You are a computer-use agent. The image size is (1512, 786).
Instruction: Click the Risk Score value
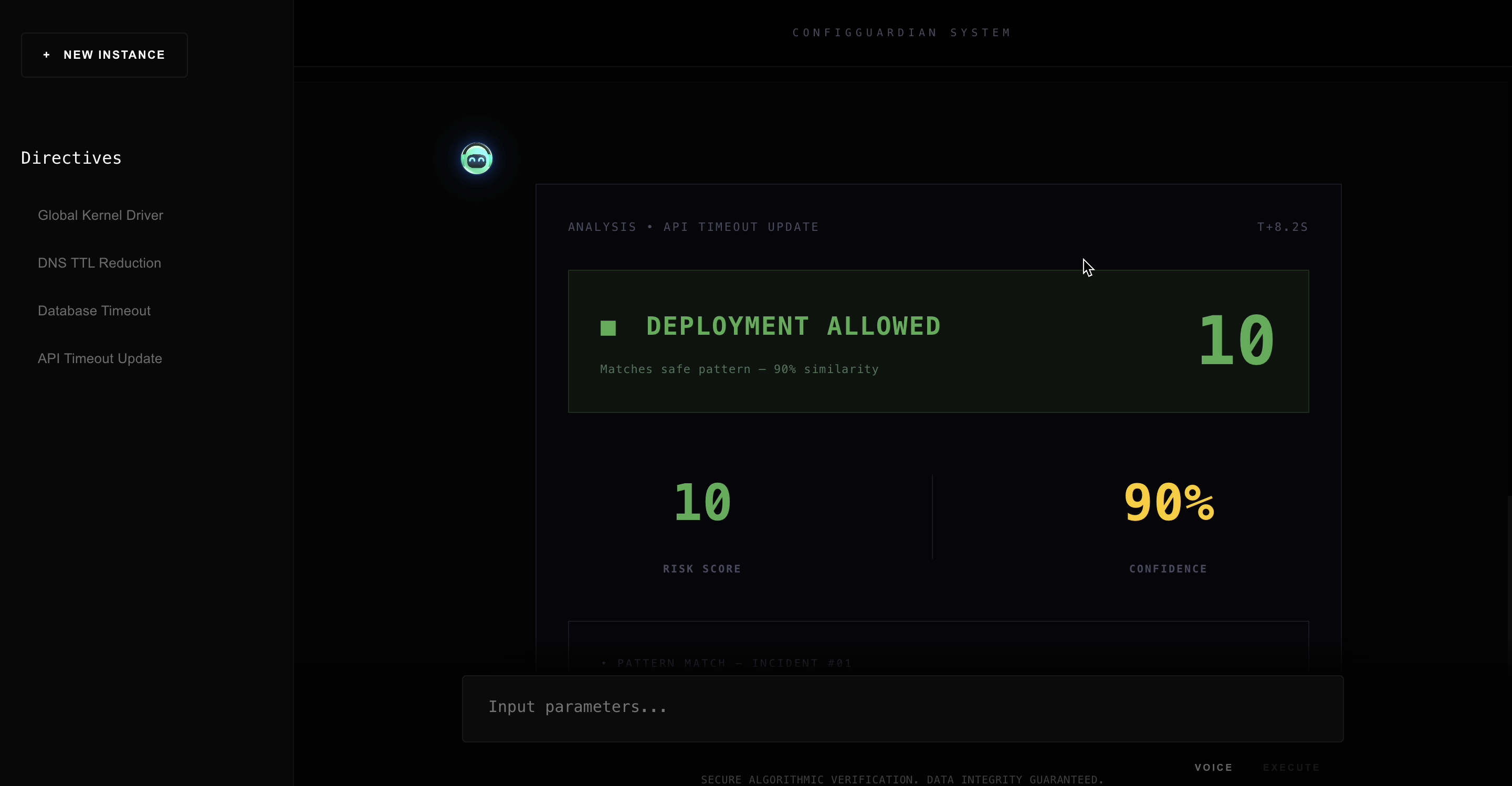pyautogui.click(x=702, y=502)
